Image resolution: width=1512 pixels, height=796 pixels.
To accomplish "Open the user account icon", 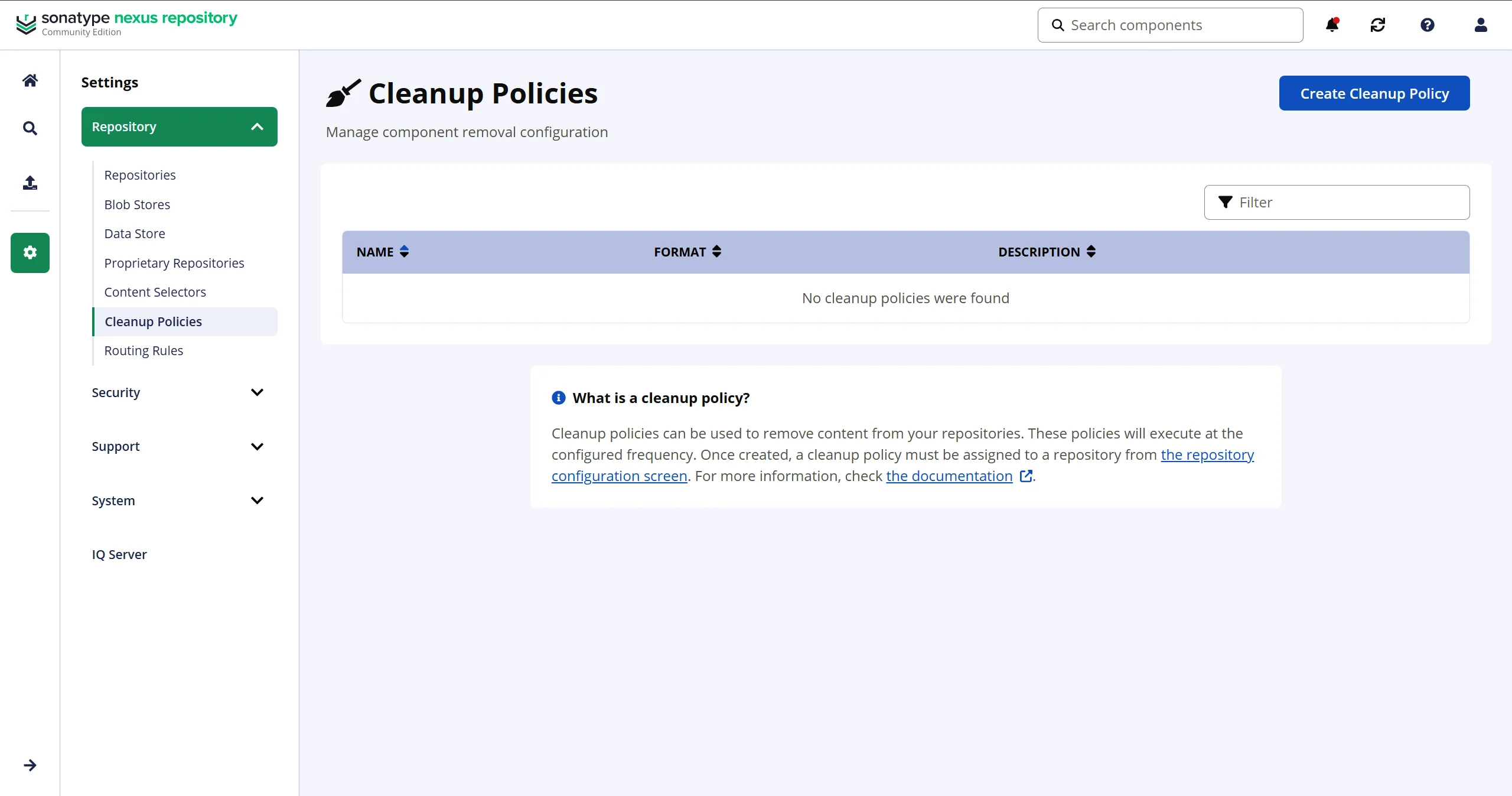I will pos(1481,25).
